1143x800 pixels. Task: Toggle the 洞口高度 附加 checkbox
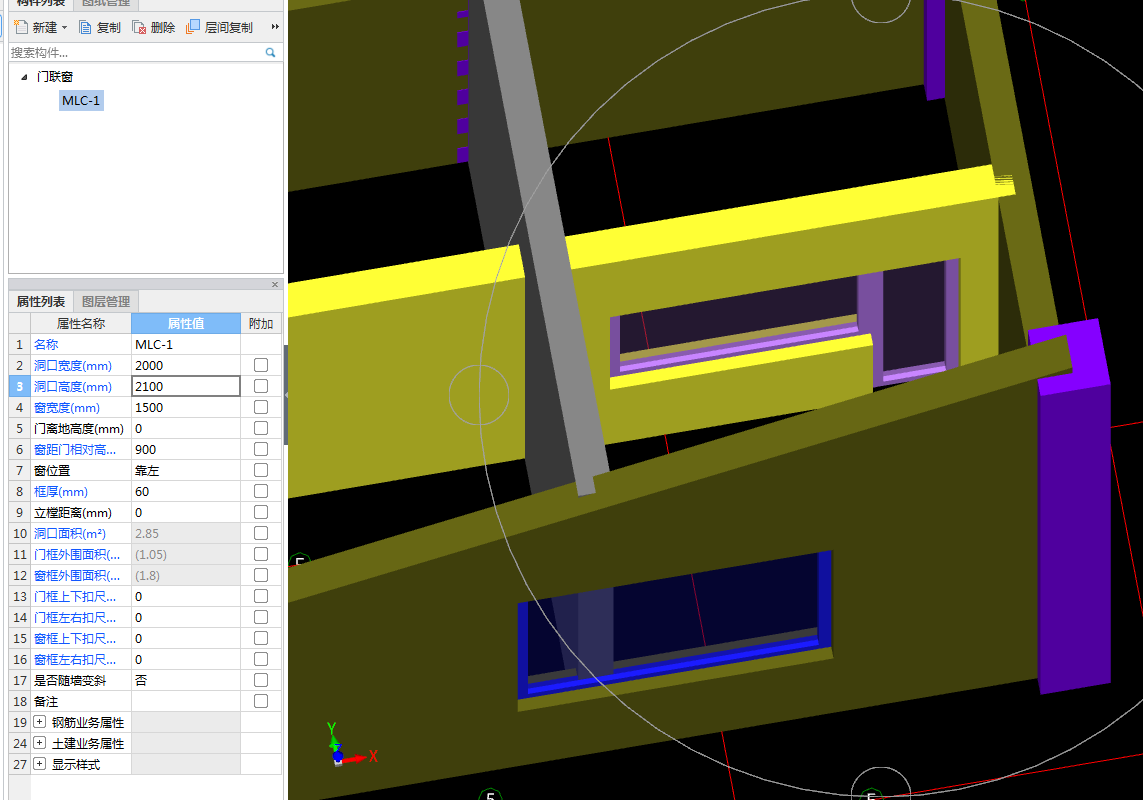(x=261, y=387)
